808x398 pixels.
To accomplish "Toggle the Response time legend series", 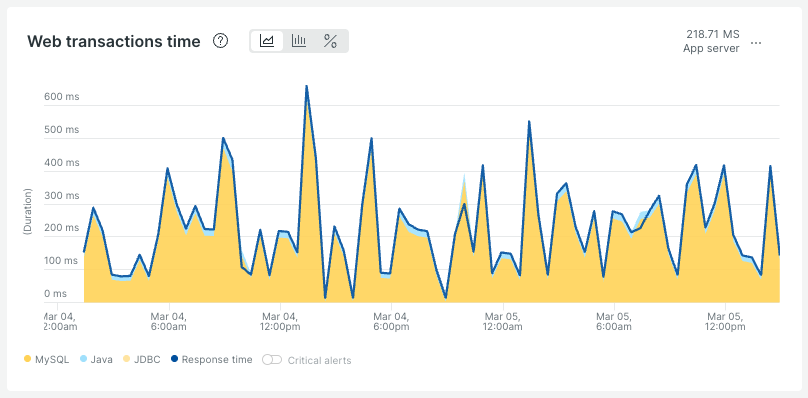I will [211, 360].
